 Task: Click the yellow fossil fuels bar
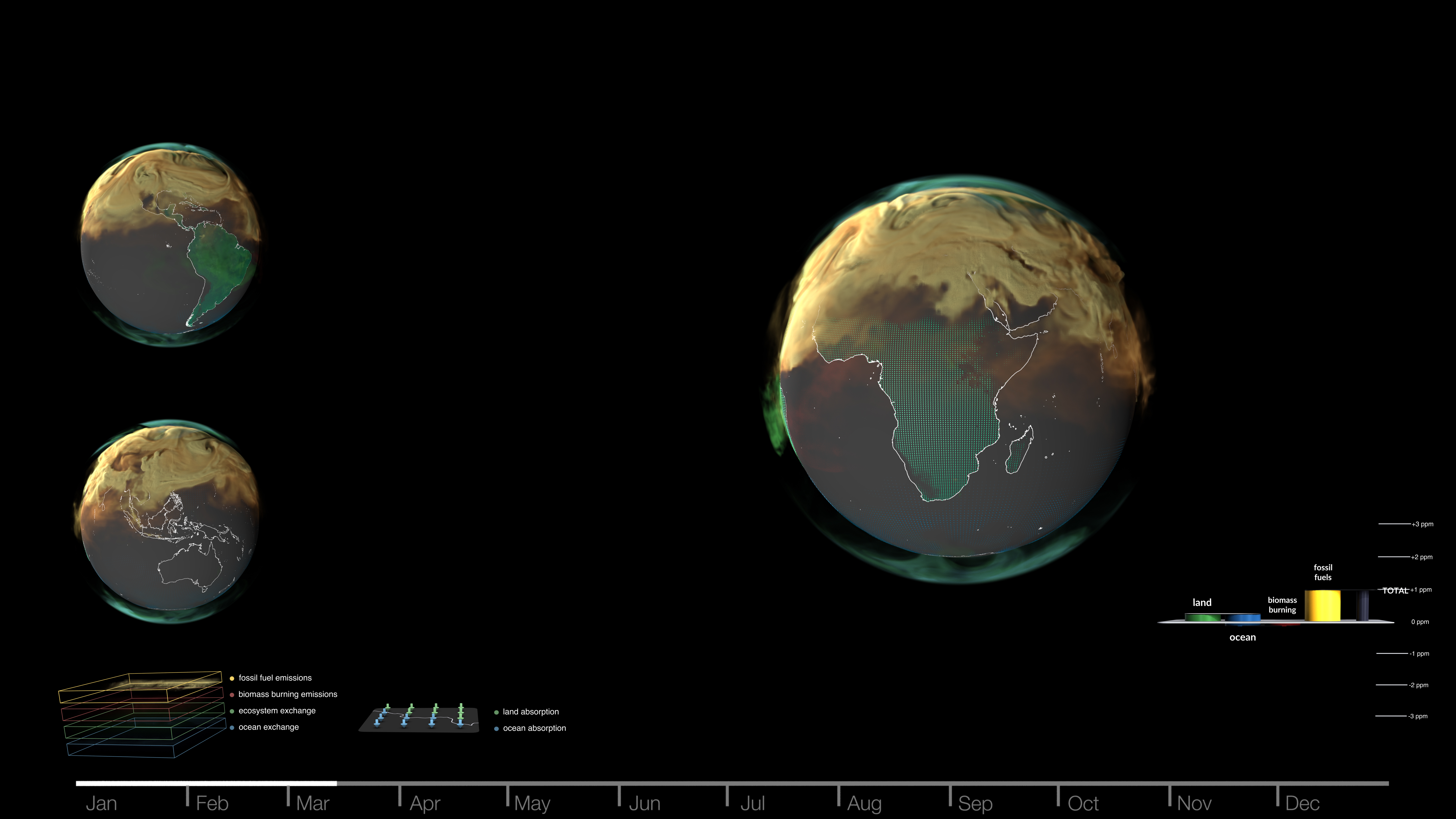[x=1322, y=605]
